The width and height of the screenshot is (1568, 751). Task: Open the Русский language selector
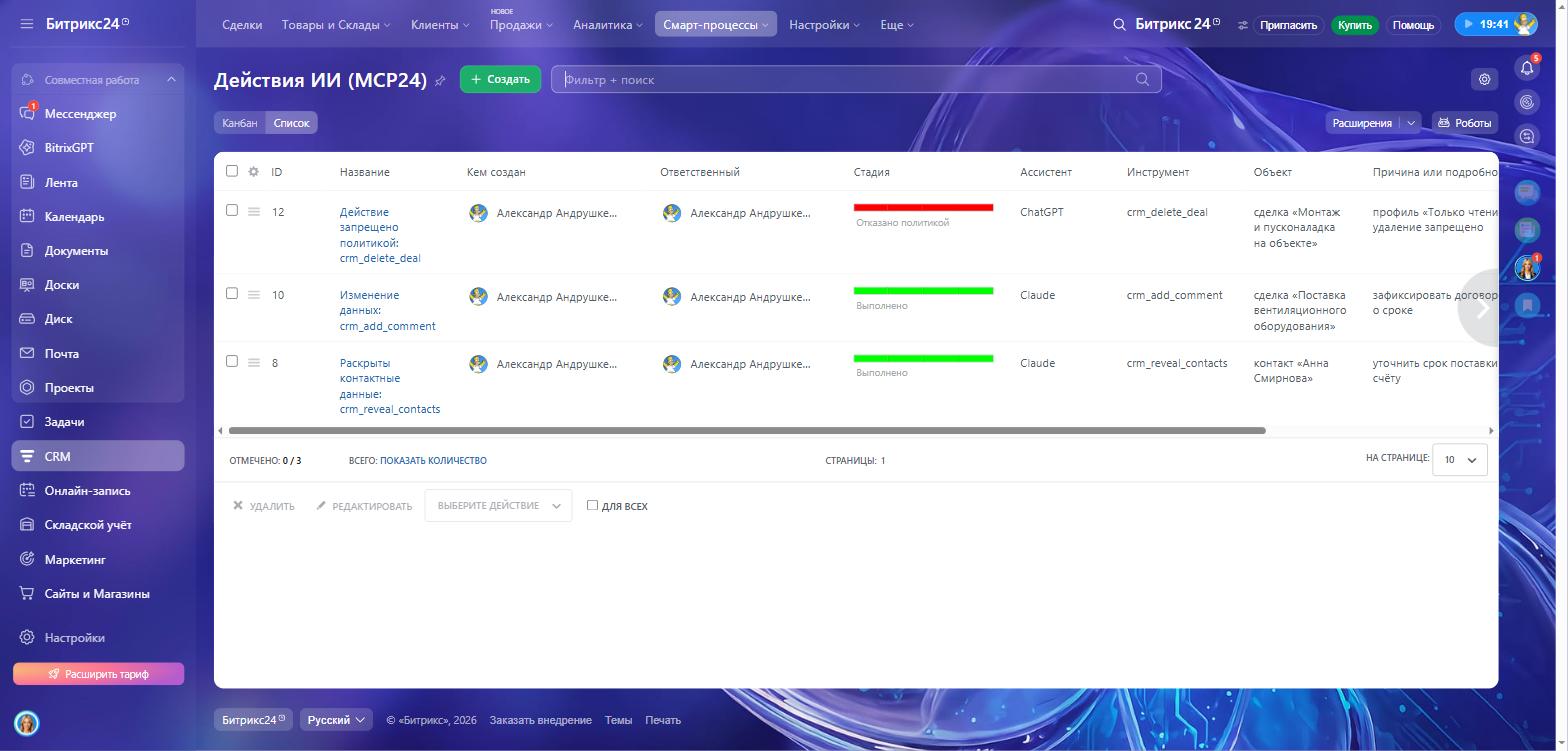(x=336, y=720)
